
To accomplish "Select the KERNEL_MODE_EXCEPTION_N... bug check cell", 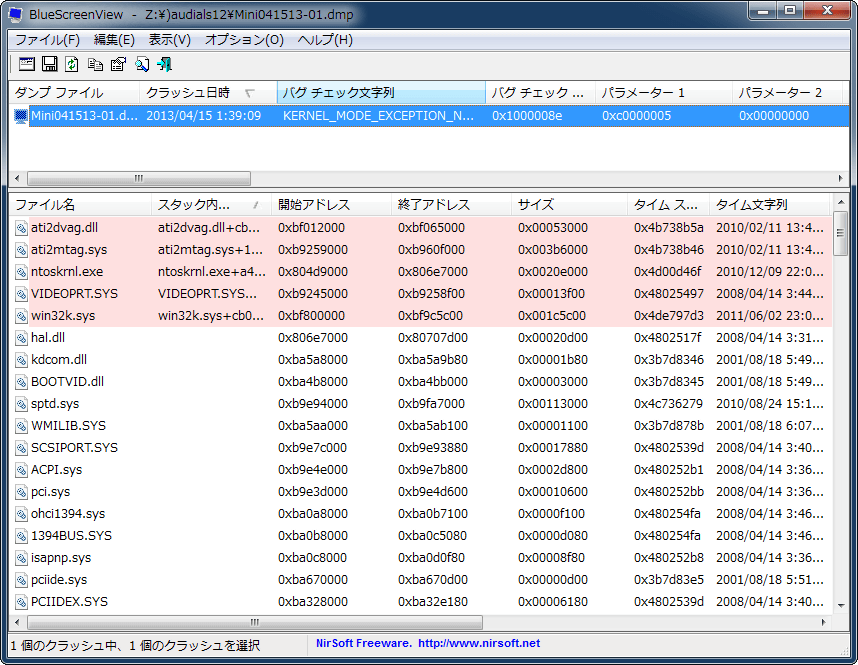I will click(x=378, y=116).
